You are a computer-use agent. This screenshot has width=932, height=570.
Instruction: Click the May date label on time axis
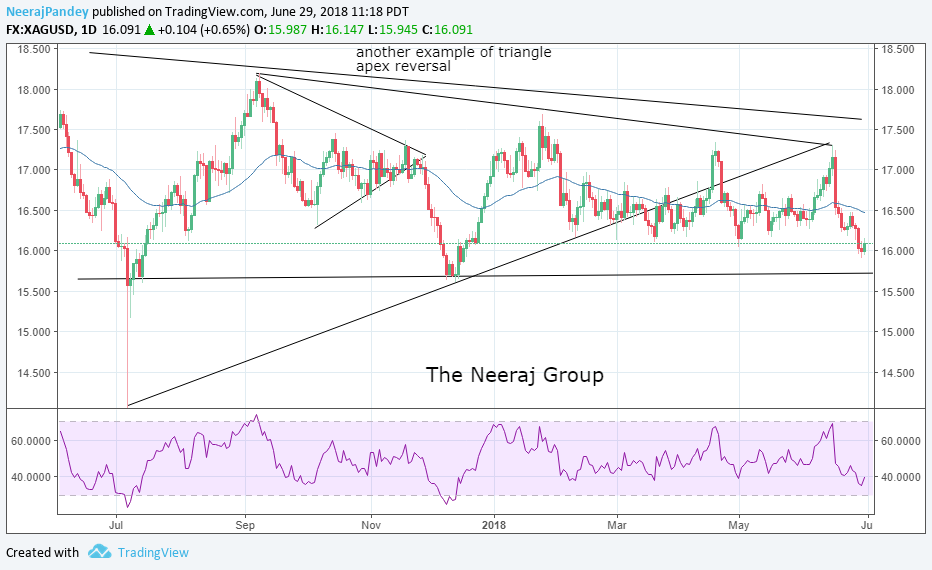point(739,525)
